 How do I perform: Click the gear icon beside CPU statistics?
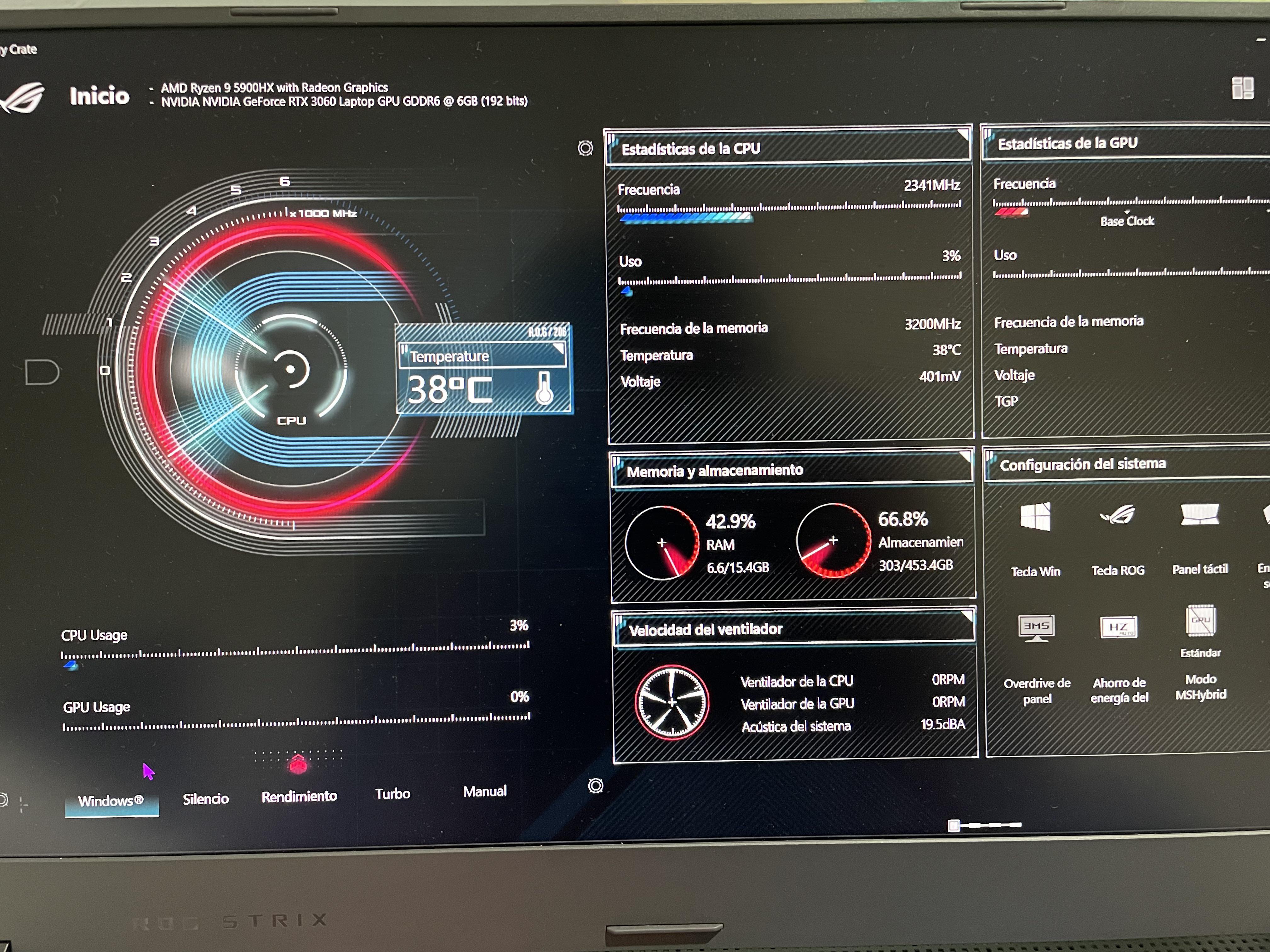585,149
